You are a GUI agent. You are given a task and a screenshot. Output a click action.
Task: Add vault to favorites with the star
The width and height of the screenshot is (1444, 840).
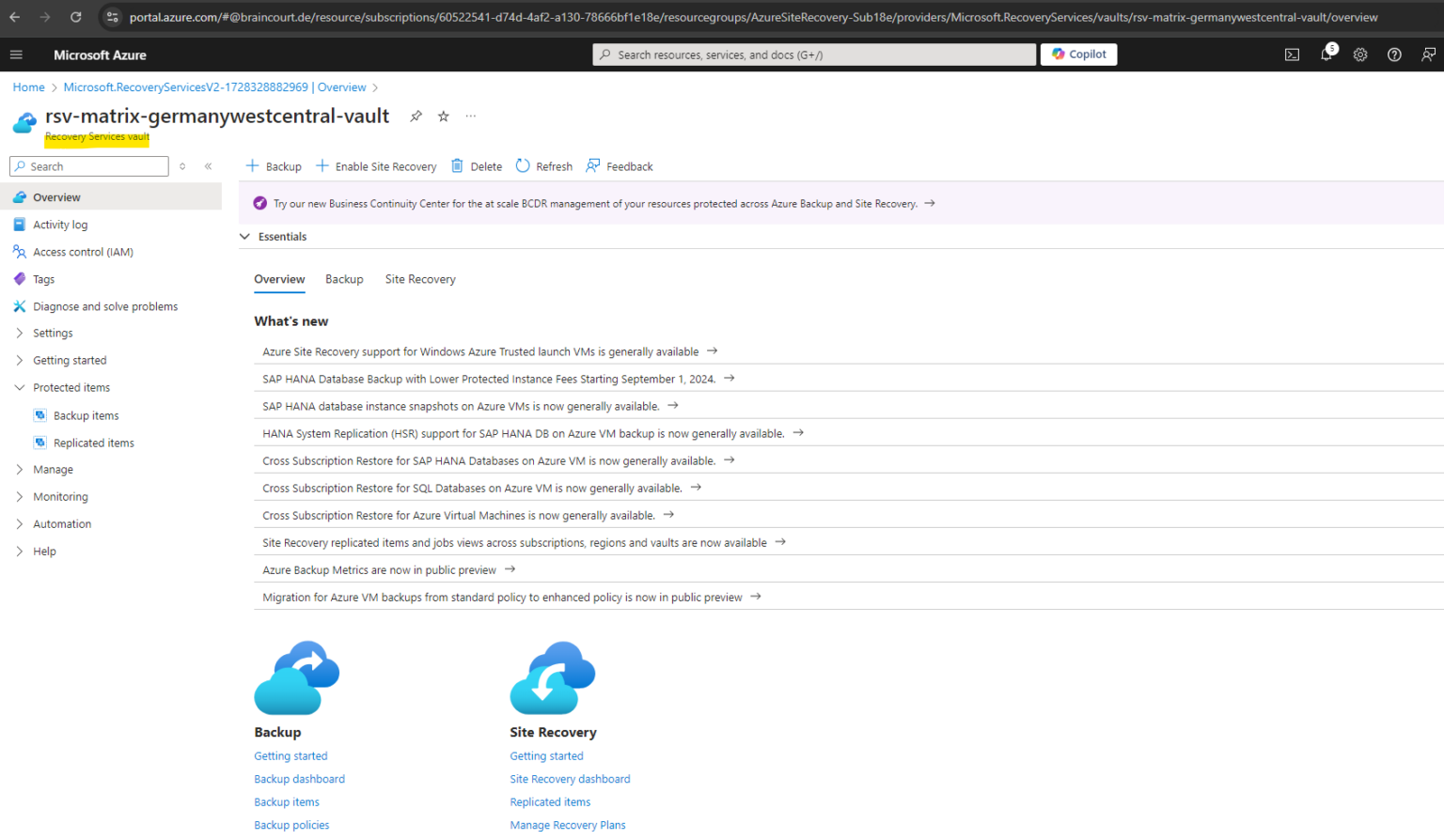click(x=443, y=116)
